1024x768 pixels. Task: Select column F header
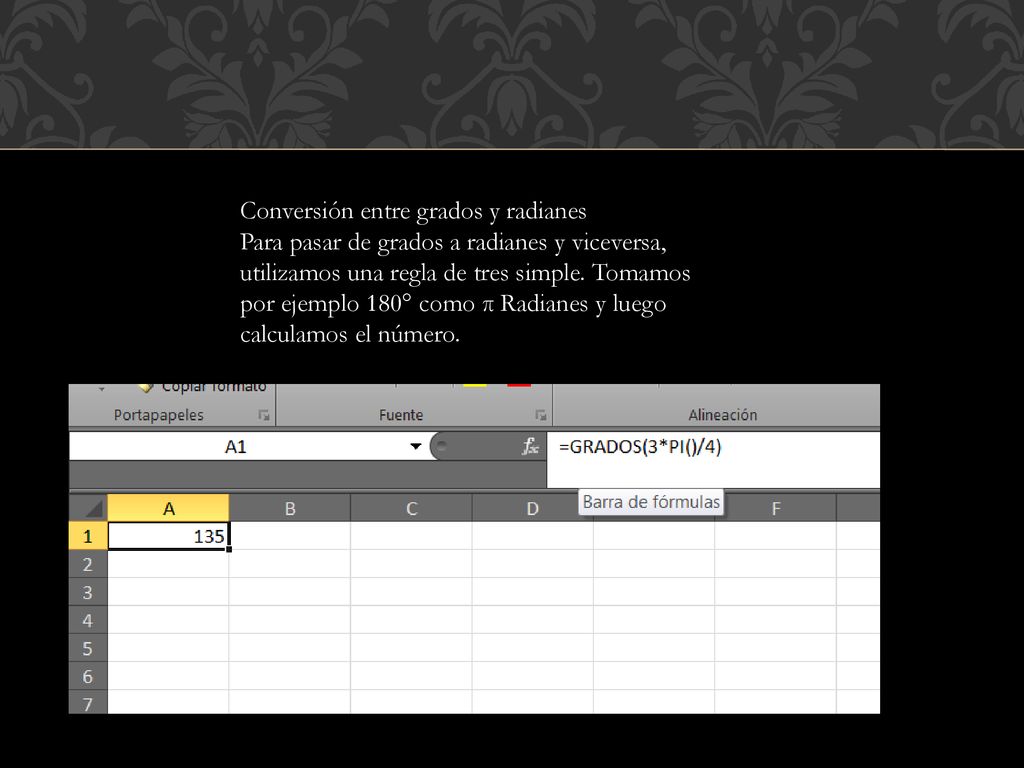[776, 508]
